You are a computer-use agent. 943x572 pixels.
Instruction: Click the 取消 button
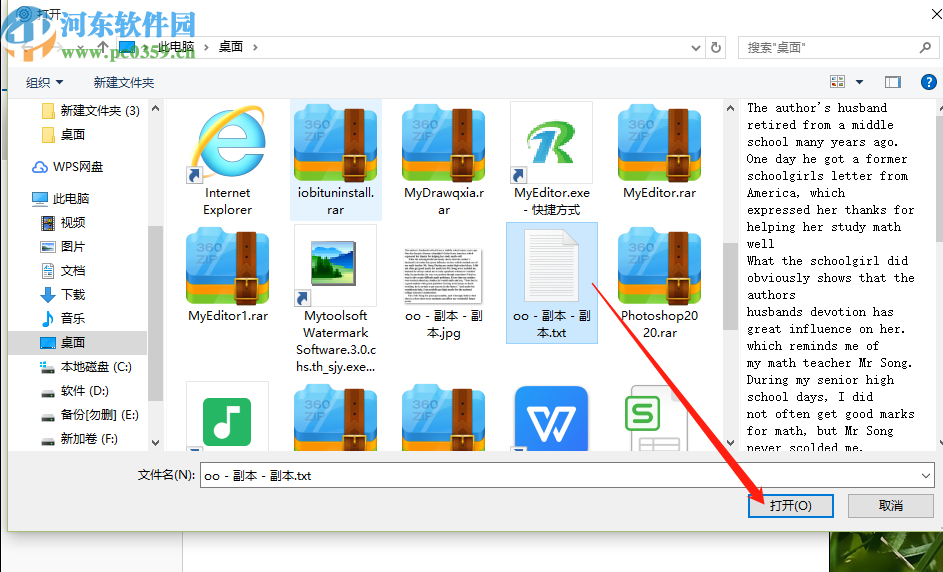(891, 506)
